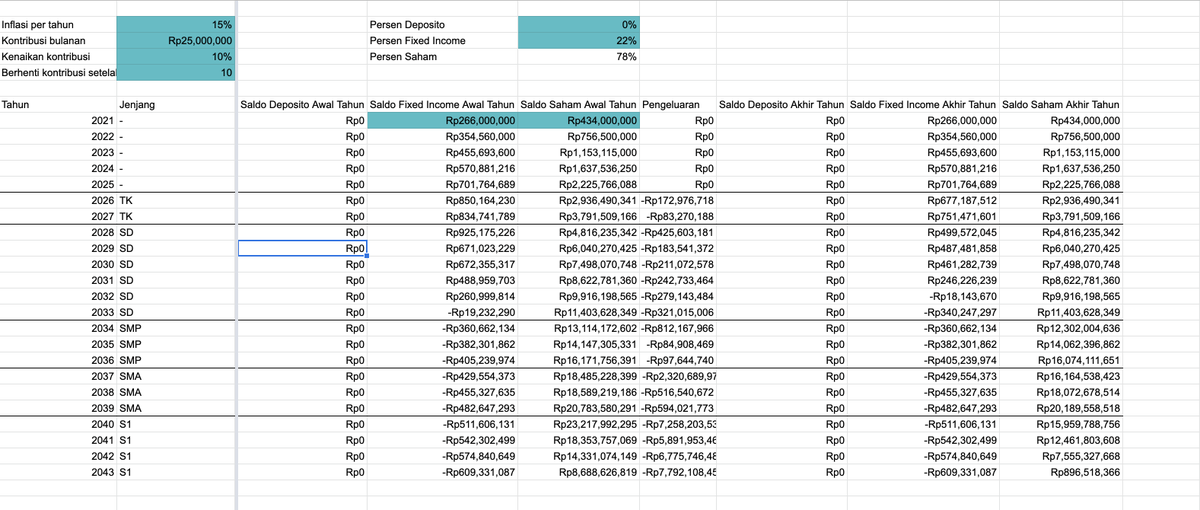The width and height of the screenshot is (1200, 510).
Task: Select the 15% inflation value cell
Action: tap(176, 23)
